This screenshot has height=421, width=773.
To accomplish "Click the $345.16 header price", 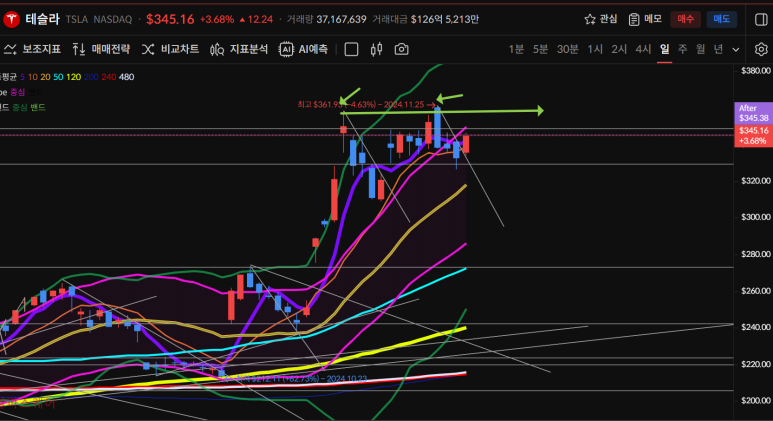I will click(170, 19).
